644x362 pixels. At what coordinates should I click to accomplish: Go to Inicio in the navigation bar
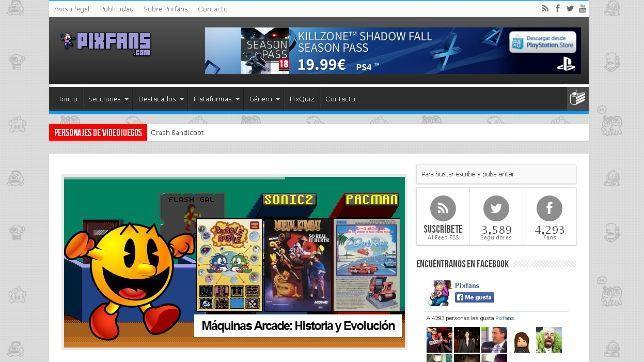68,99
